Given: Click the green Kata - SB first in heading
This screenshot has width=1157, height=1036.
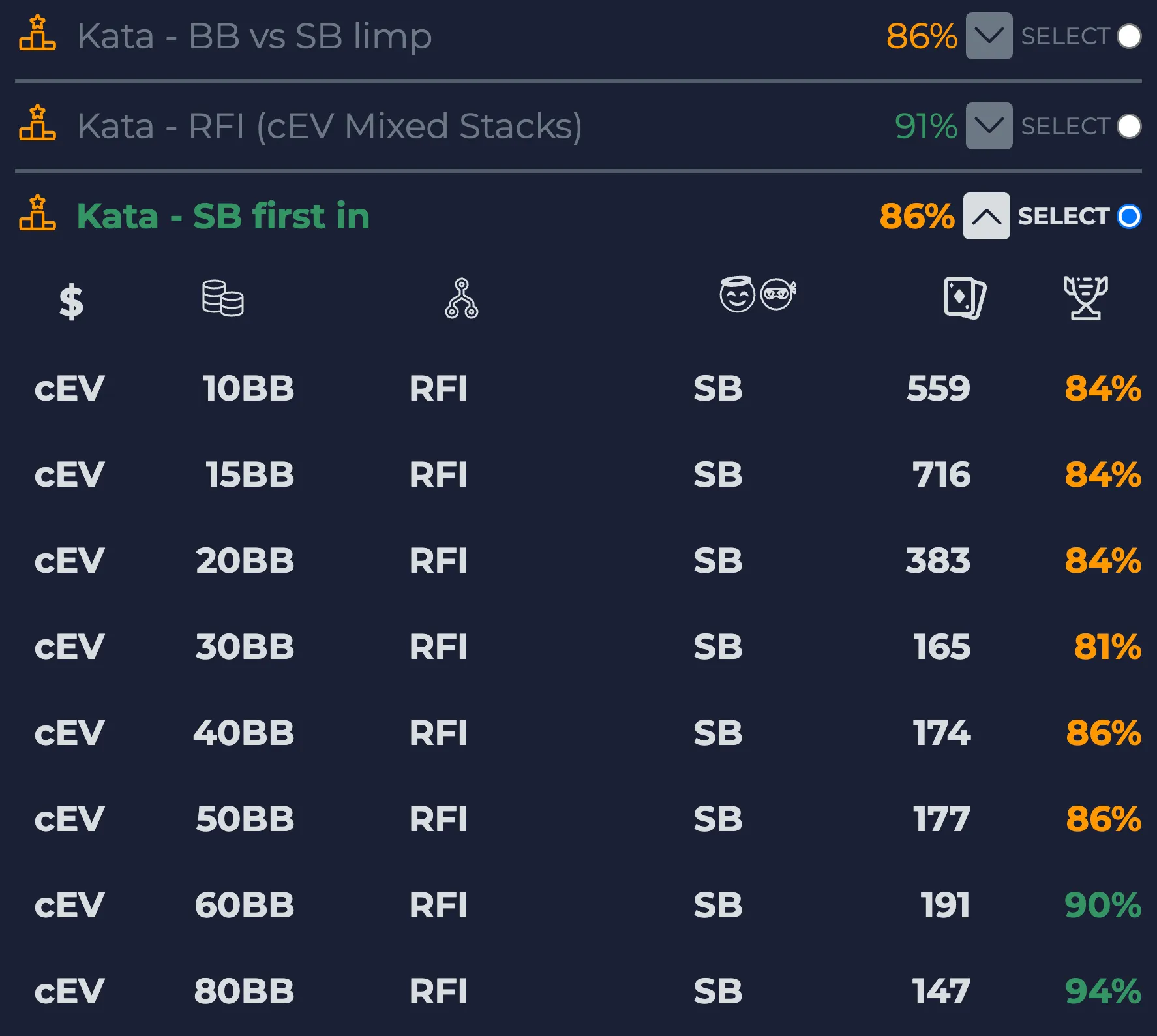Looking at the screenshot, I should (222, 216).
